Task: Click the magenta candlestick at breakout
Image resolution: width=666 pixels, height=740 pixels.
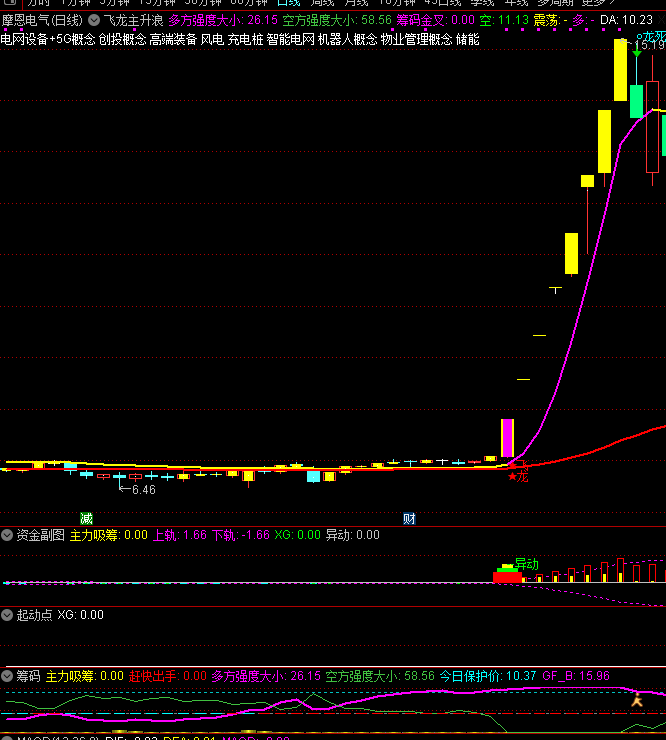Action: click(x=507, y=437)
